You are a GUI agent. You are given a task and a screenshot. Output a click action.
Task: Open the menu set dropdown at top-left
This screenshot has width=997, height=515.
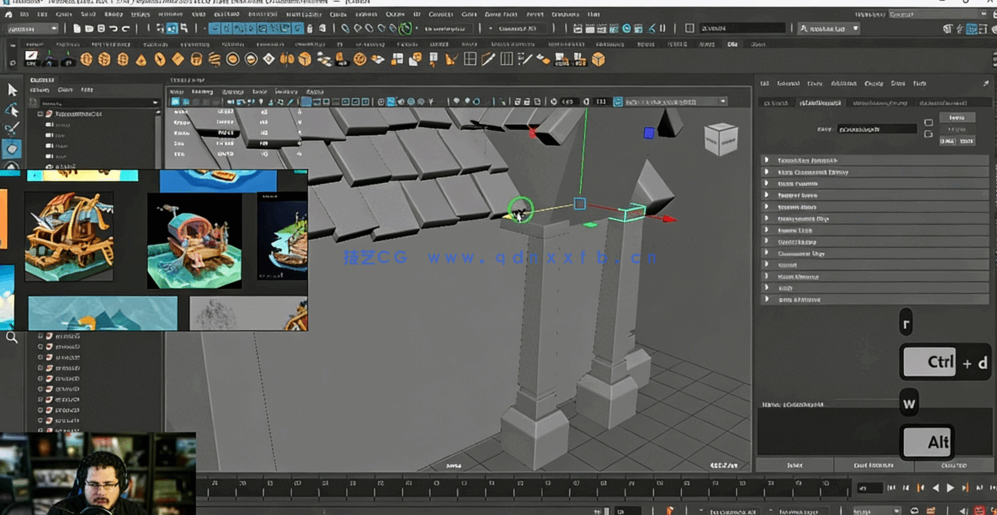32,29
